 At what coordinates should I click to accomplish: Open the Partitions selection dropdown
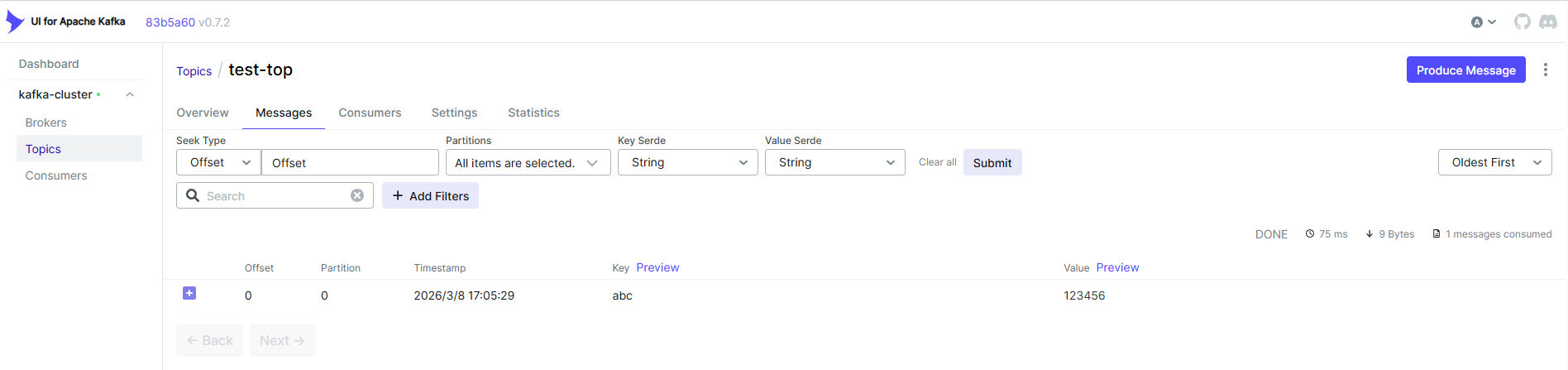coord(528,163)
